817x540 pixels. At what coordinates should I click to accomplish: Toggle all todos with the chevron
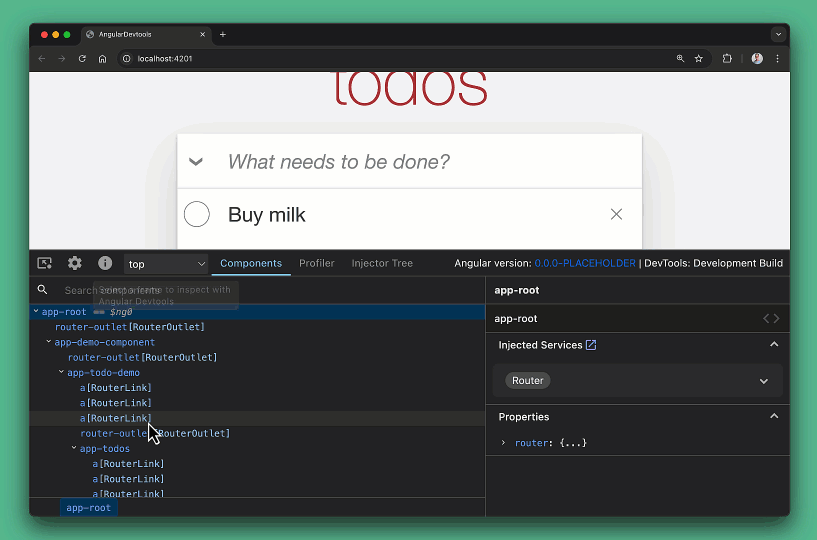click(x=196, y=162)
